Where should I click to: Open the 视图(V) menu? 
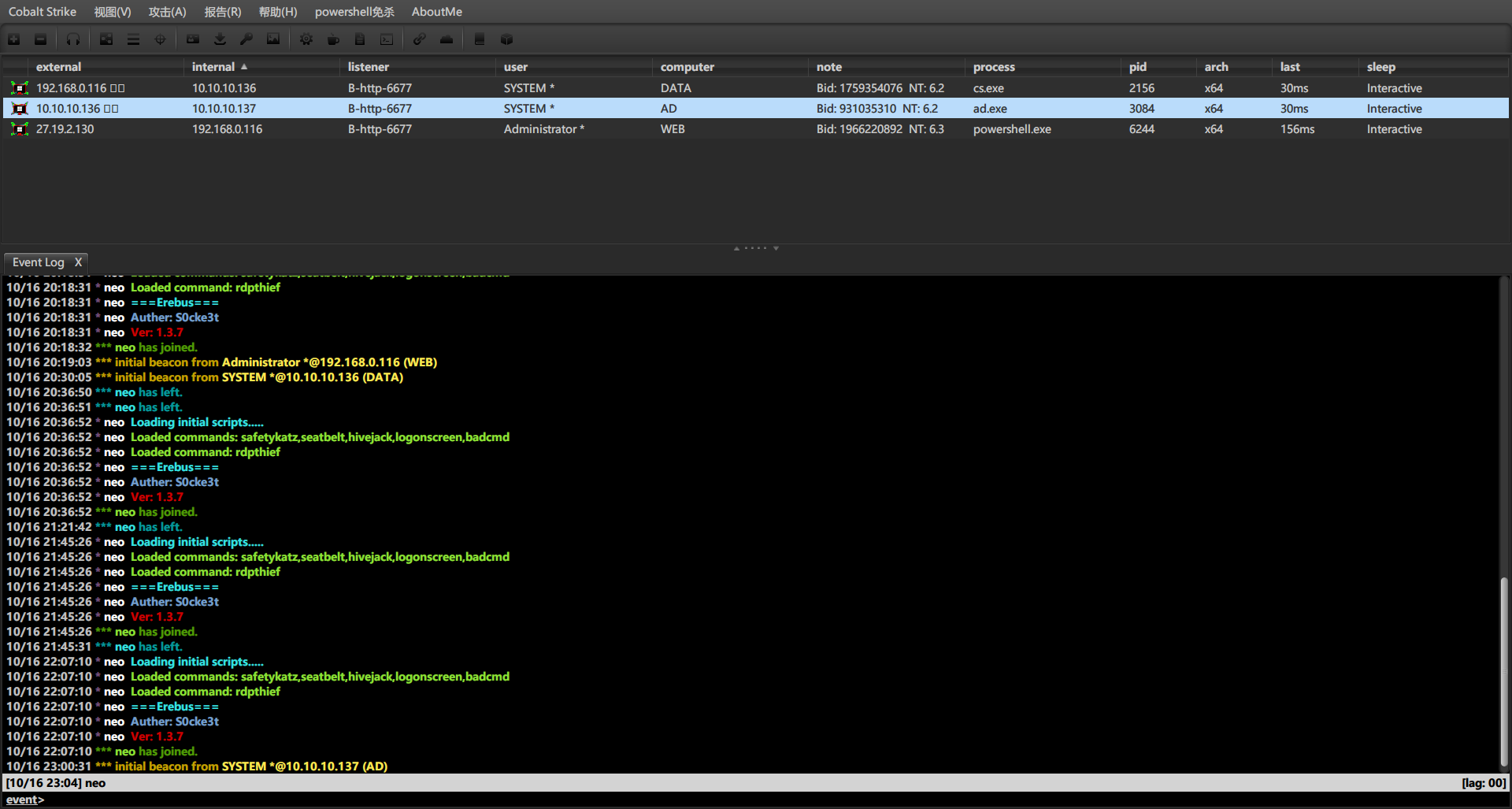[113, 12]
